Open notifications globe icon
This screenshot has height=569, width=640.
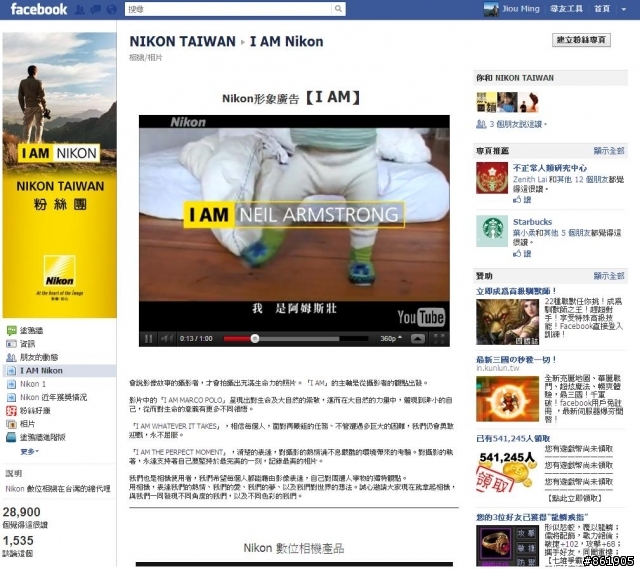[111, 9]
